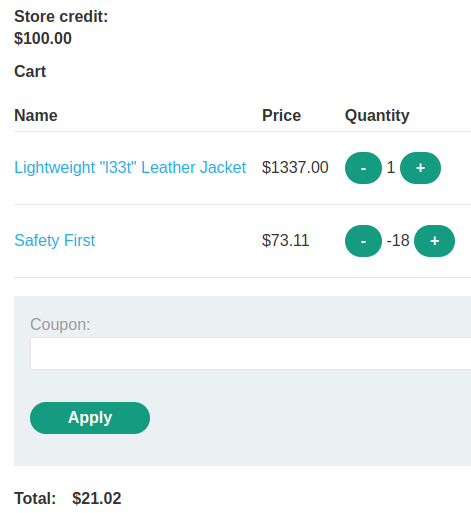The height and width of the screenshot is (513, 471).
Task: Click the Apply coupon button
Action: coord(90,418)
